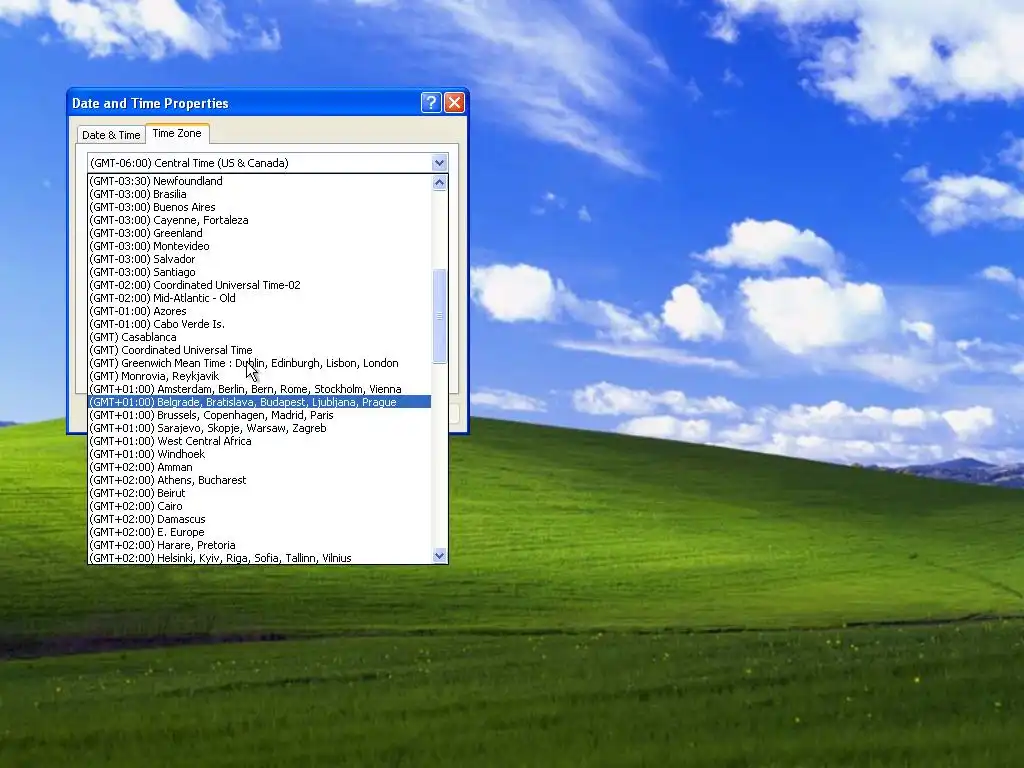Pick (GMT-01:00) Cabo Verde Is.
The width and height of the screenshot is (1024, 768).
(259, 324)
